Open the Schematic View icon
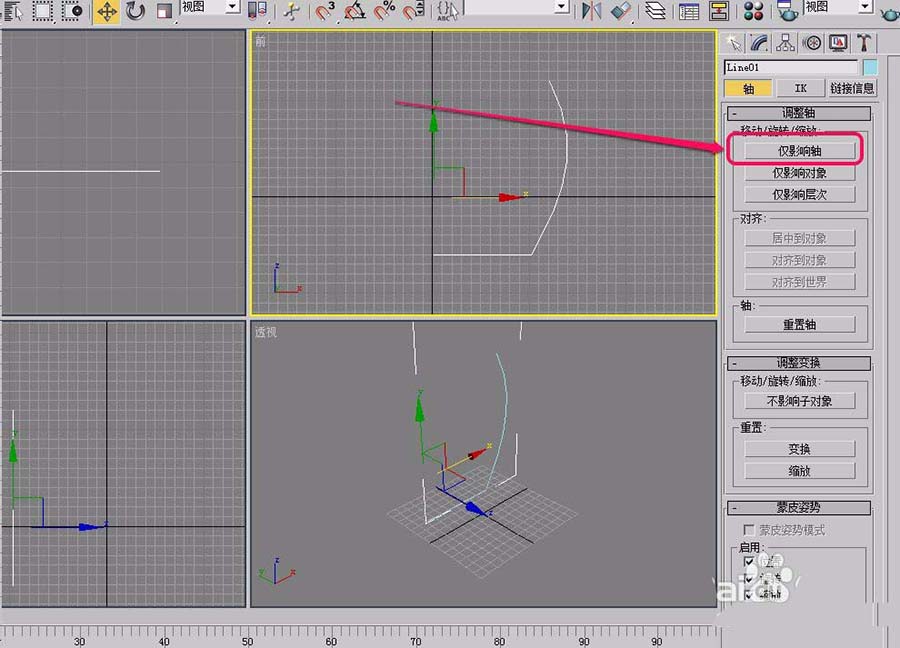Viewport: 900px width, 648px height. (x=719, y=10)
